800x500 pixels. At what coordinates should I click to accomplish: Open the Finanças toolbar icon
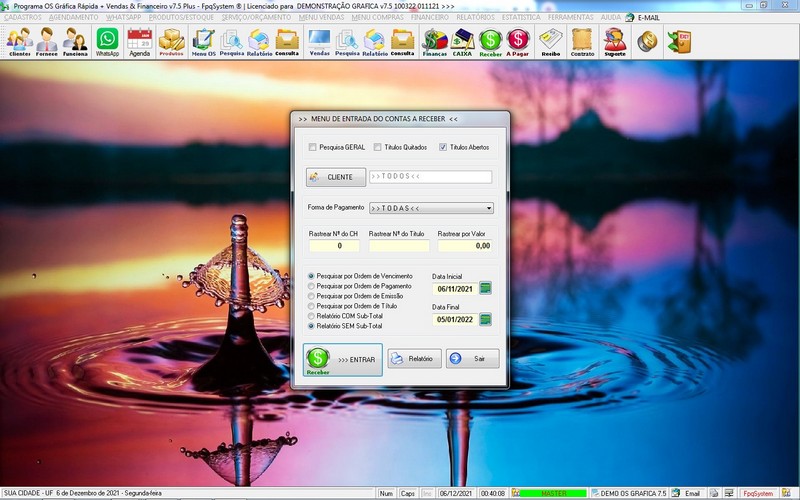(435, 41)
